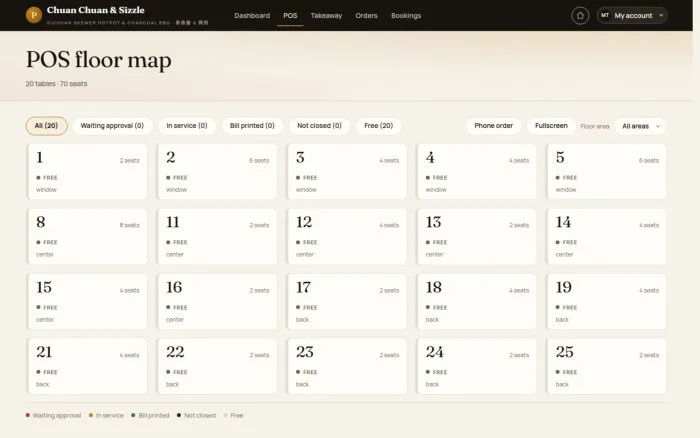Screen dimensions: 700x438
Task: Go to the Takeaway tab
Action: 326,16
